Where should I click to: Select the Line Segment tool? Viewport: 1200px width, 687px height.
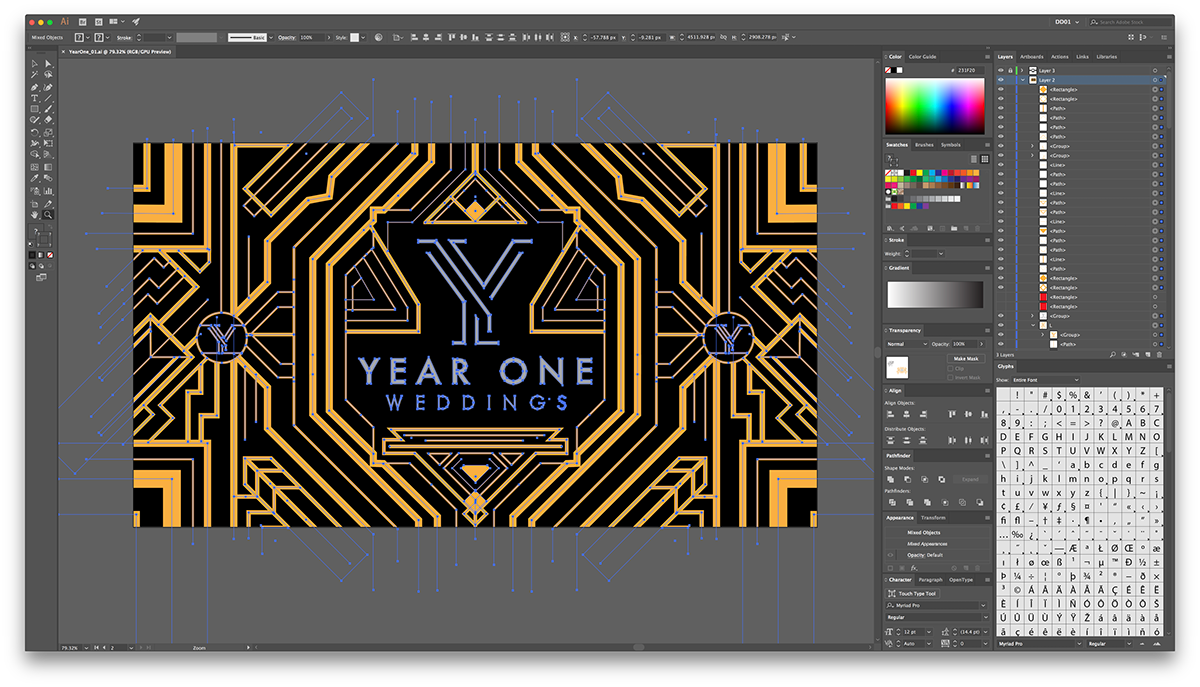[48, 98]
